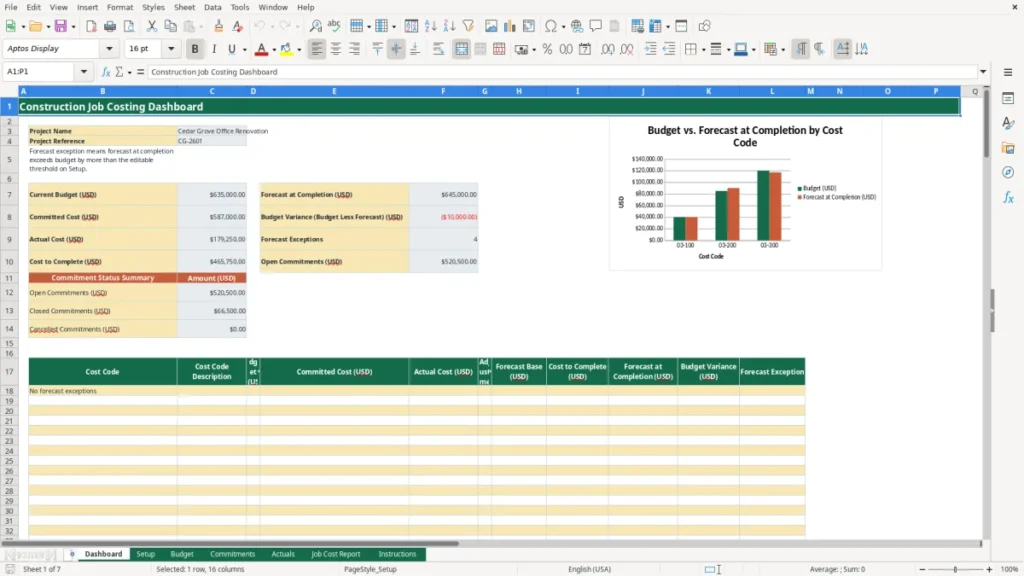Click the sidebar settings hamburger button

1008,72
